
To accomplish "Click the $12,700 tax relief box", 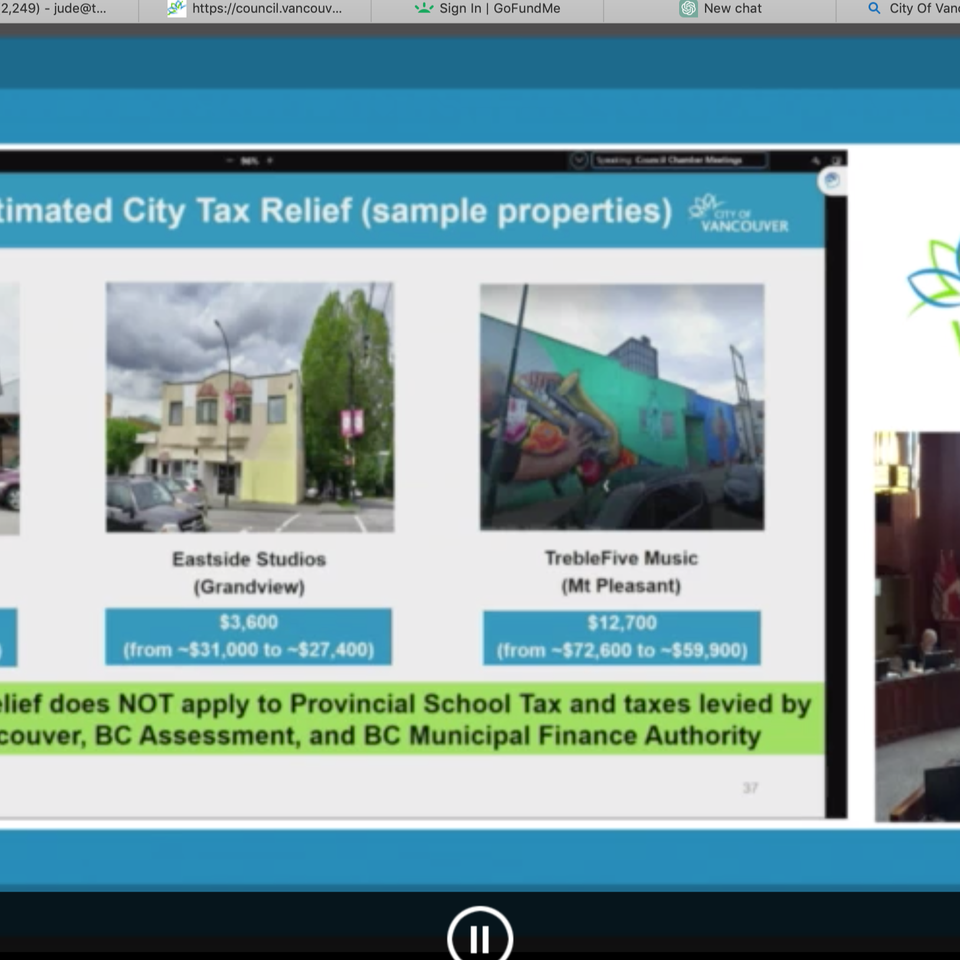I will [x=622, y=637].
